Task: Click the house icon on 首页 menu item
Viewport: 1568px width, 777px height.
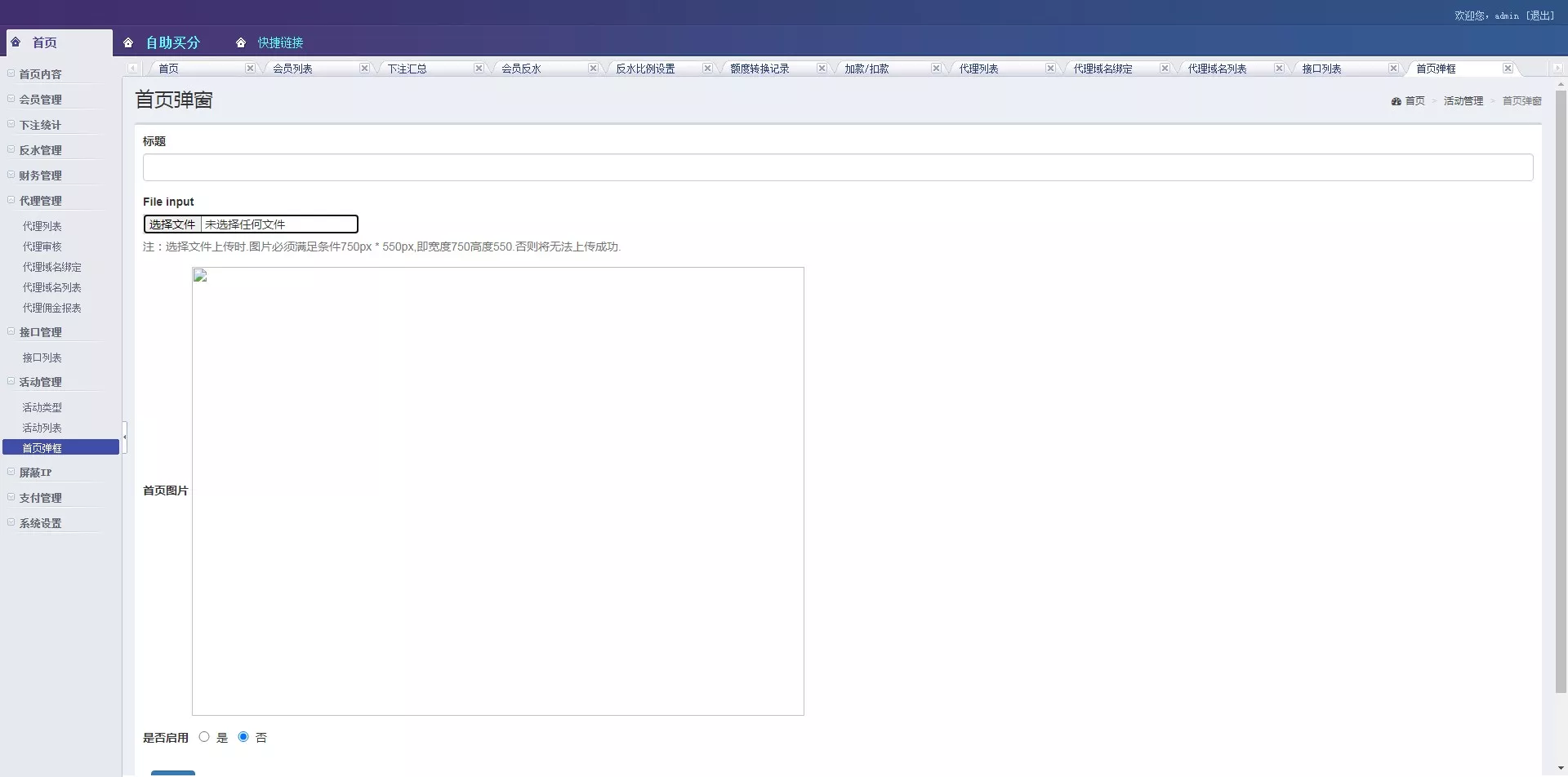Action: click(16, 42)
